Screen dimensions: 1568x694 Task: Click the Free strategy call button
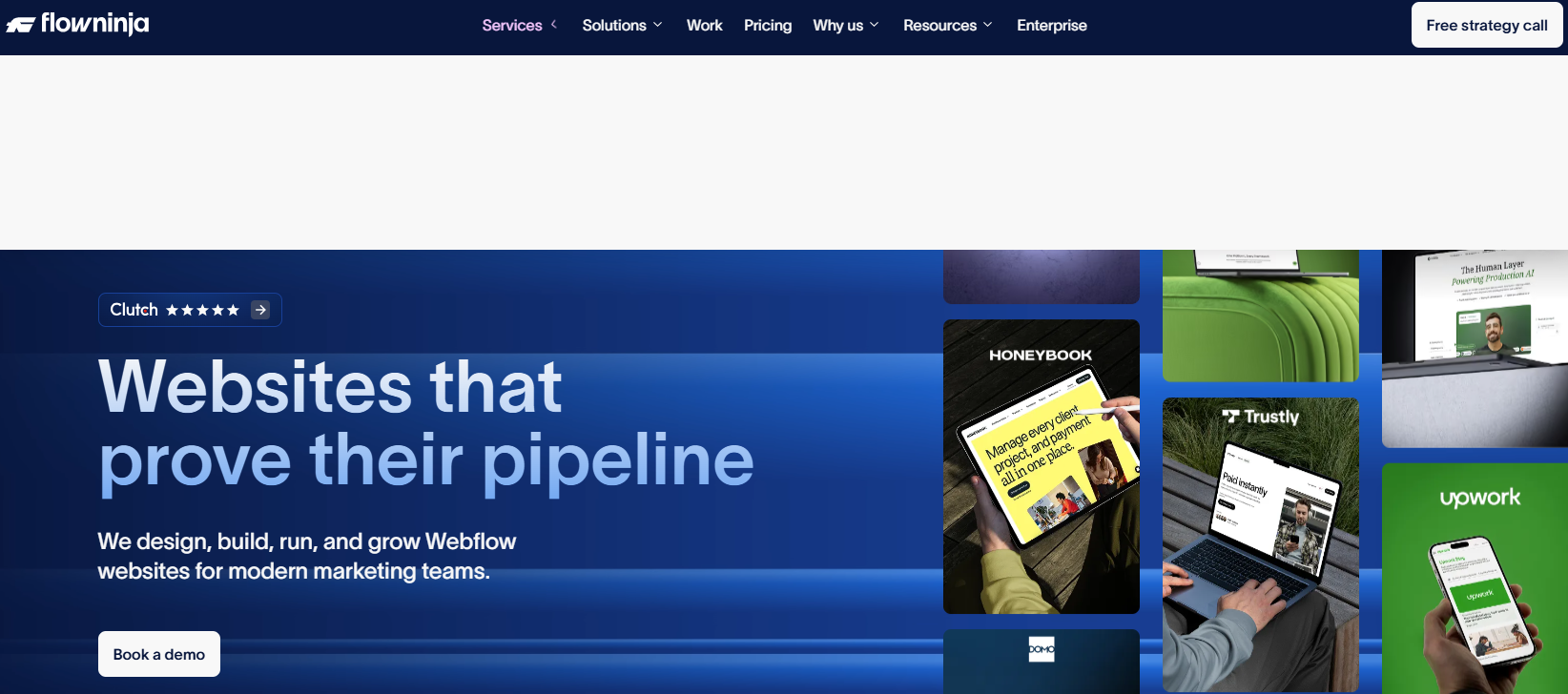tap(1487, 26)
